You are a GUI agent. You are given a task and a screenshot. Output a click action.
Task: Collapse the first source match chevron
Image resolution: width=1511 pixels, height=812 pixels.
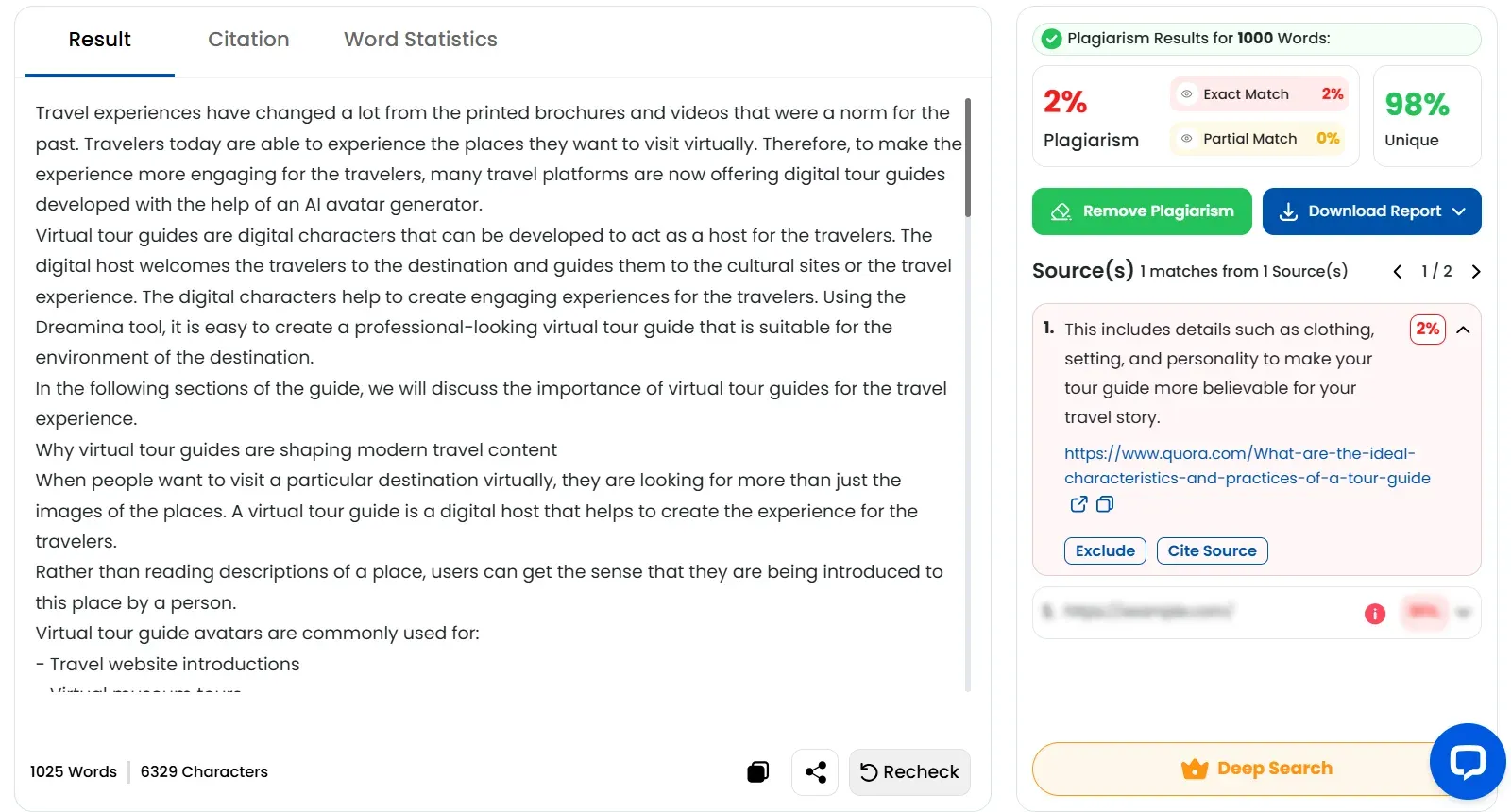pyautogui.click(x=1464, y=330)
